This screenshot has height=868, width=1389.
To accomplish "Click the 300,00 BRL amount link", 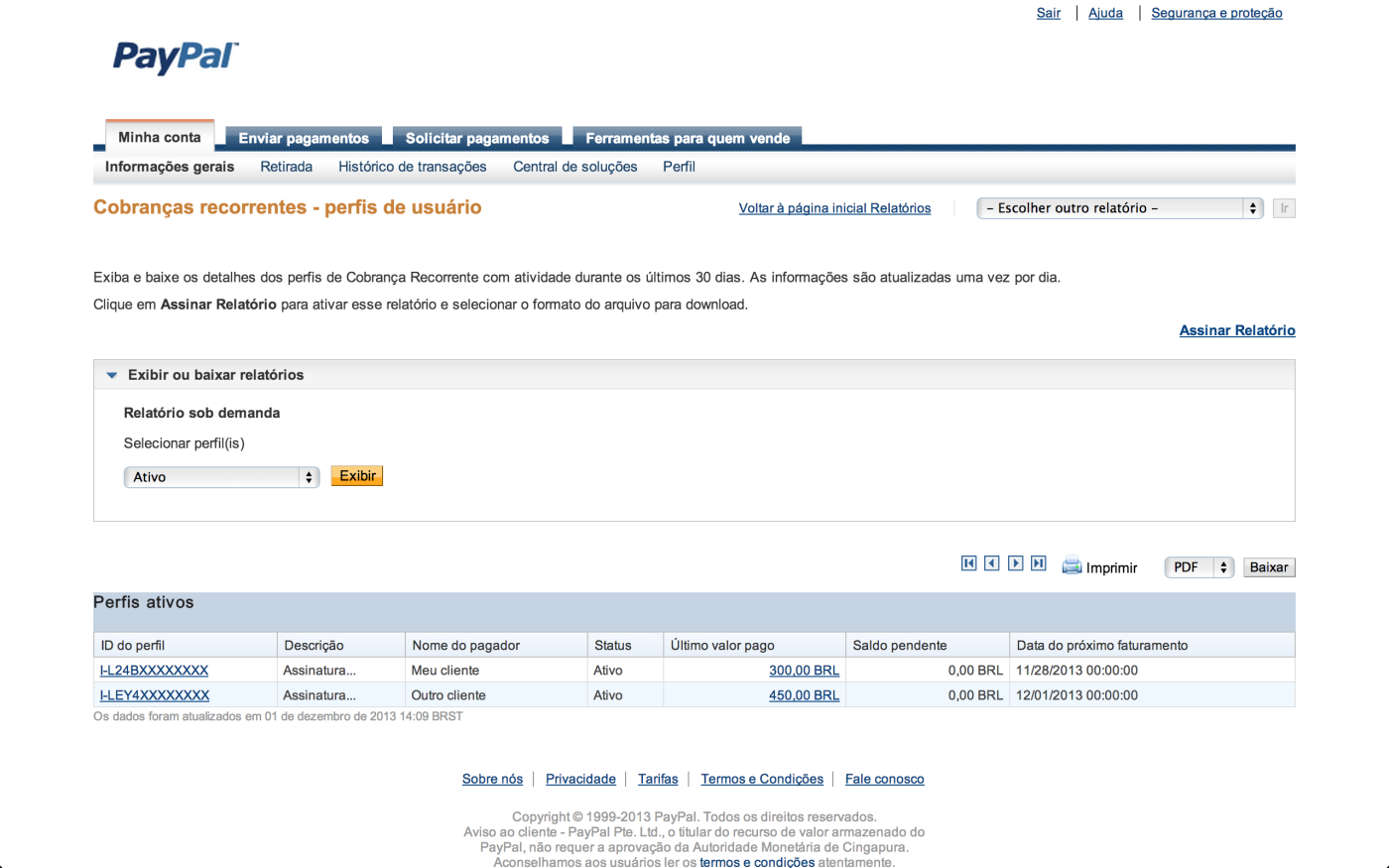I will pos(804,671).
